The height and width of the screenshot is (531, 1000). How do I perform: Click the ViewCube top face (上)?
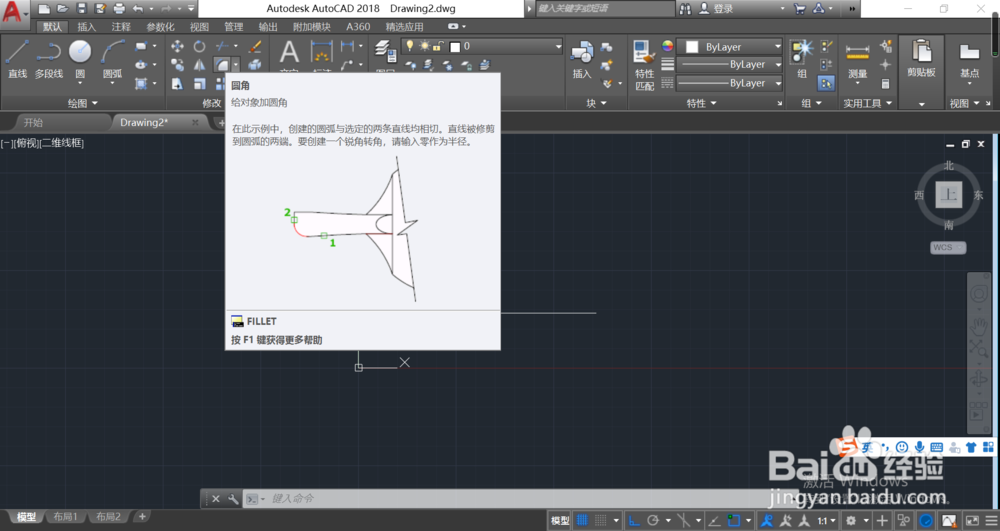(949, 194)
